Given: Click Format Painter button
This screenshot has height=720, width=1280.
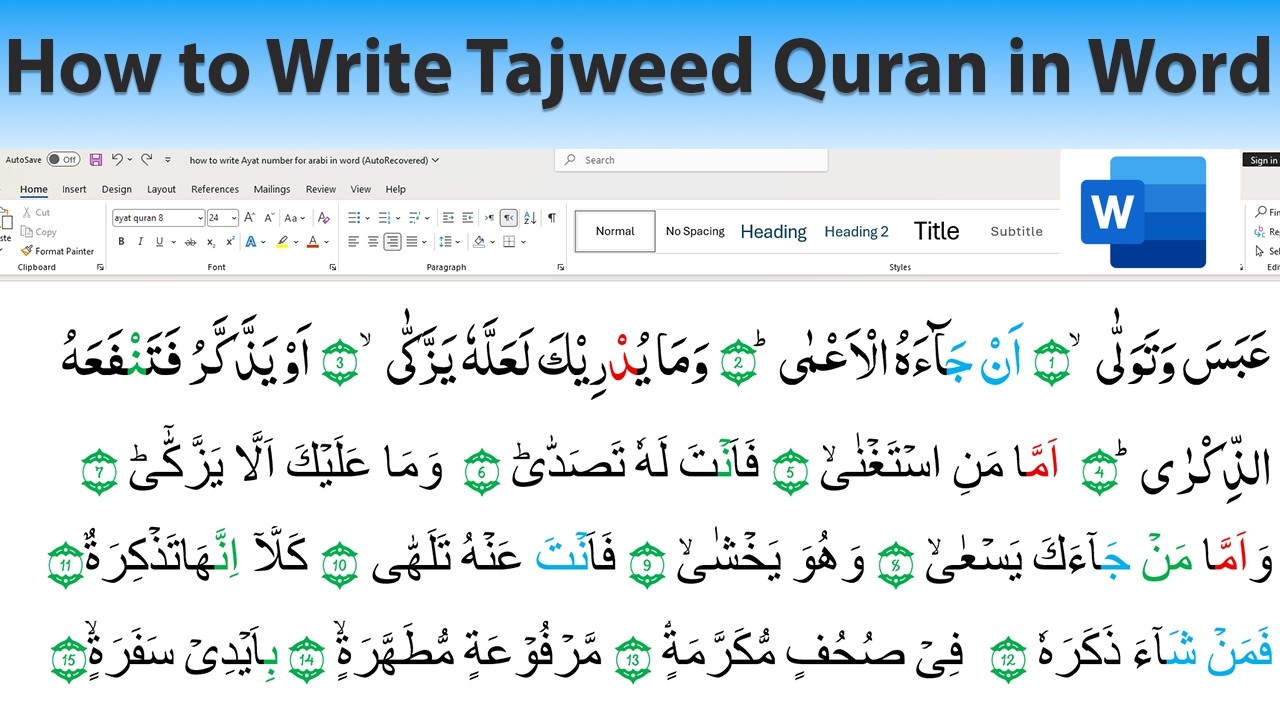Looking at the screenshot, I should coord(58,251).
